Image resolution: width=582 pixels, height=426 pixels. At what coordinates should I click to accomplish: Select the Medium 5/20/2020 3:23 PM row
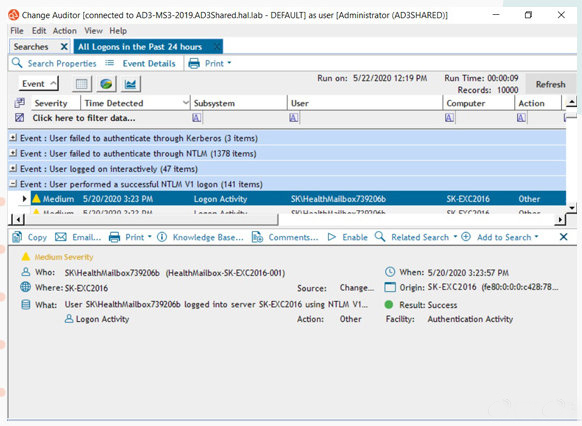[298, 199]
